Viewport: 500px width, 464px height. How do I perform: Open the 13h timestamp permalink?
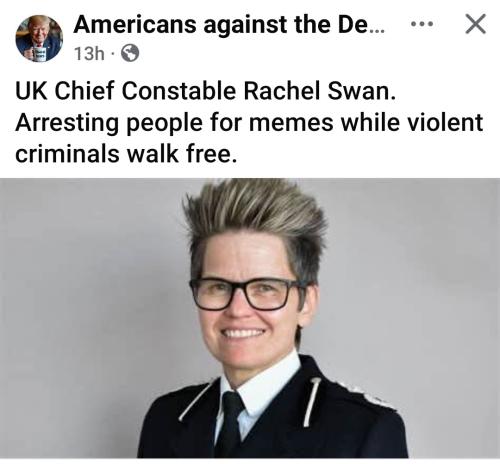89,54
